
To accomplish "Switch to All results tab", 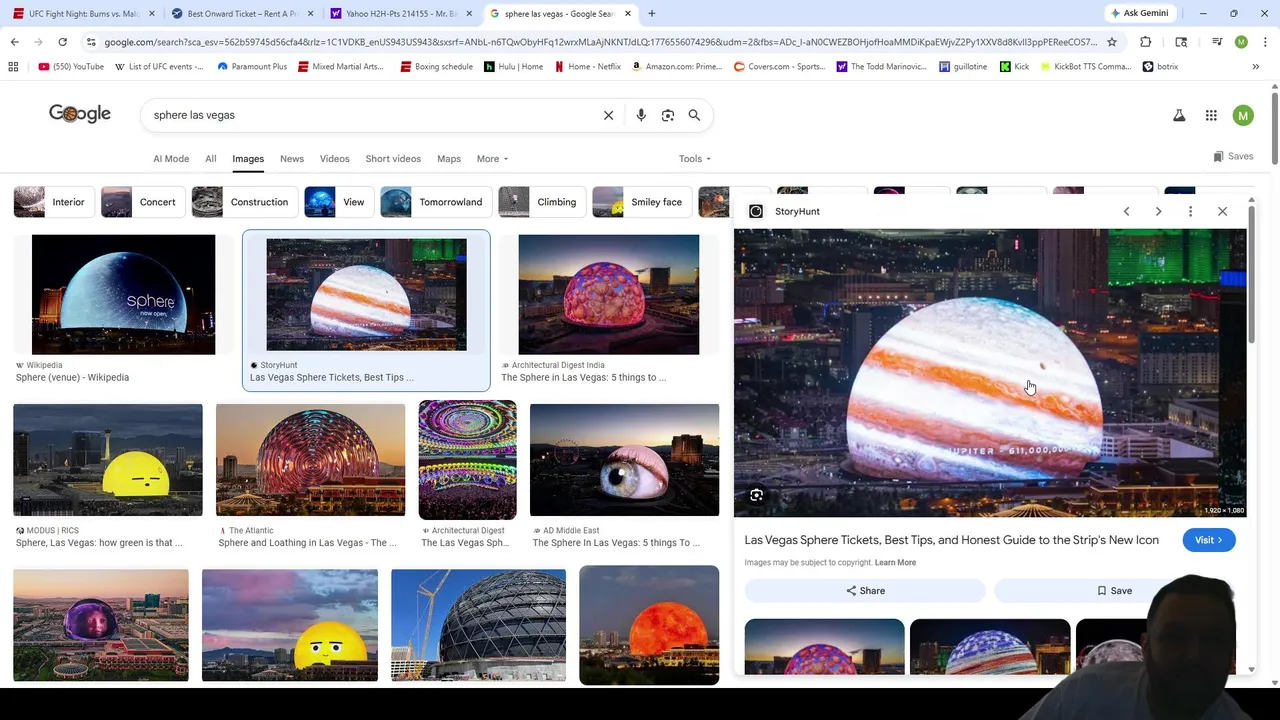I will pyautogui.click(x=210, y=159).
